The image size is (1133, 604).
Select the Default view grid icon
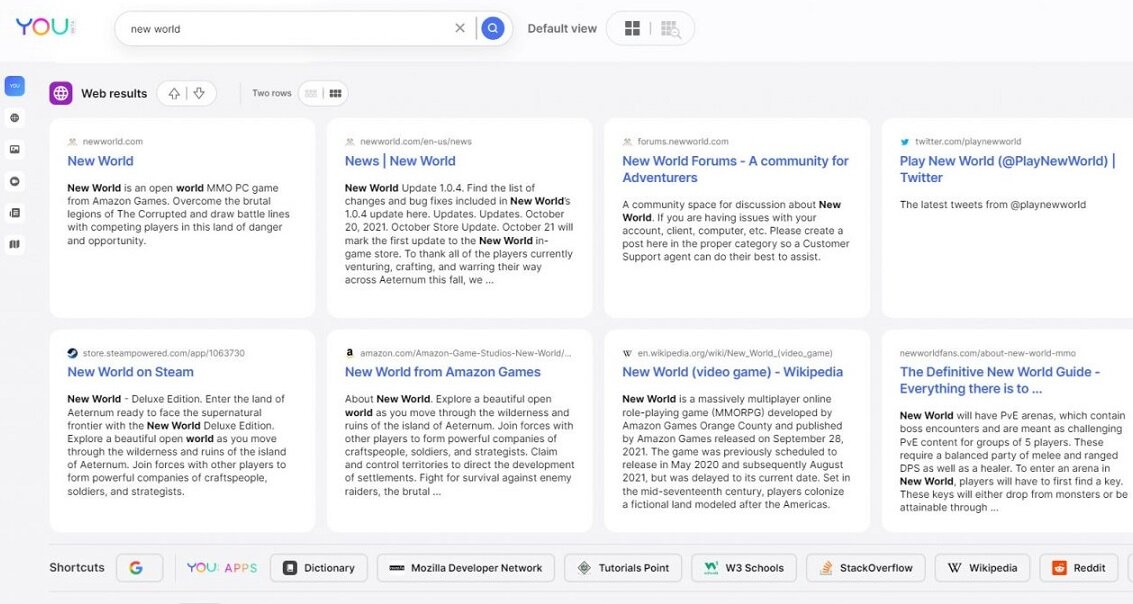click(x=632, y=28)
